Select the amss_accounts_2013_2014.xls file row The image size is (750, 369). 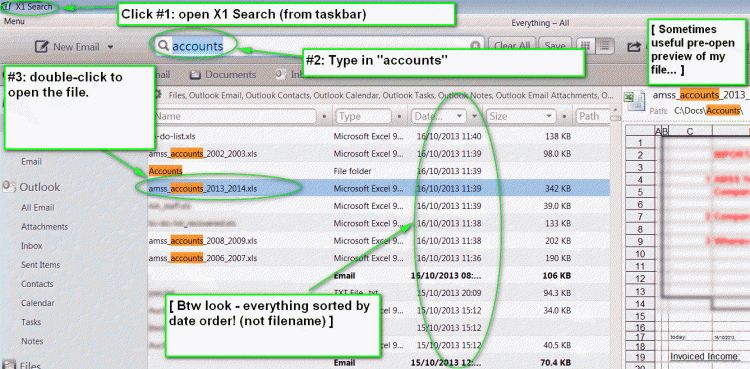pos(378,189)
